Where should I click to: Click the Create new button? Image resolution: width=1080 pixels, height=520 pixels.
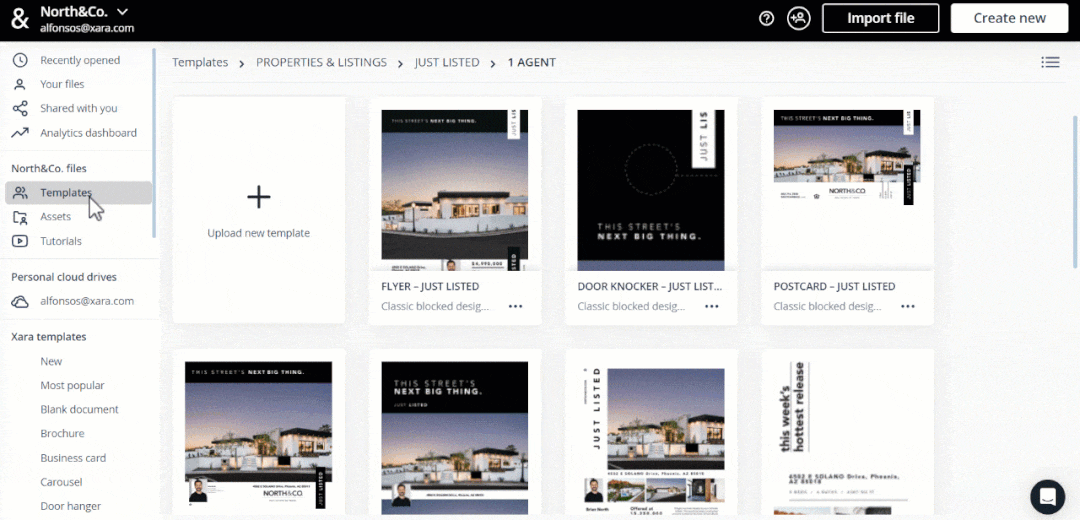(x=1009, y=18)
